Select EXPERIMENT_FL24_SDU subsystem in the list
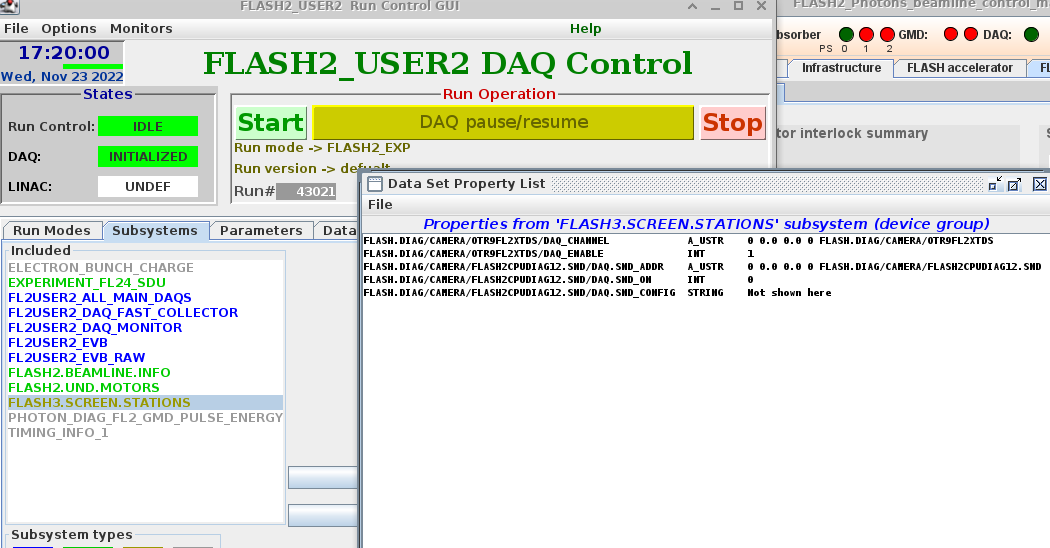The width and height of the screenshot is (1050, 548). pos(87,282)
